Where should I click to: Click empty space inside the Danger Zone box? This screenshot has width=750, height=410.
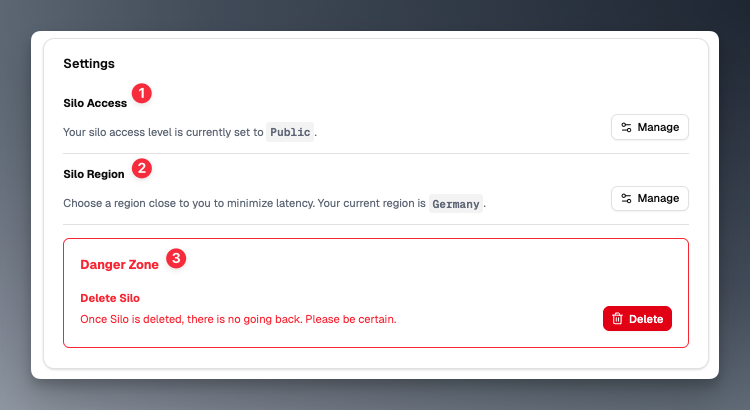(450, 270)
